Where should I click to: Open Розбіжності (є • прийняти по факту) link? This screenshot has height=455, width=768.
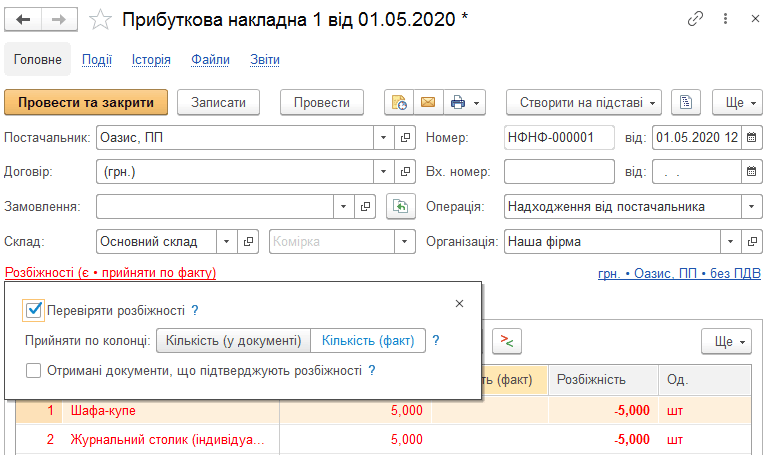110,272
